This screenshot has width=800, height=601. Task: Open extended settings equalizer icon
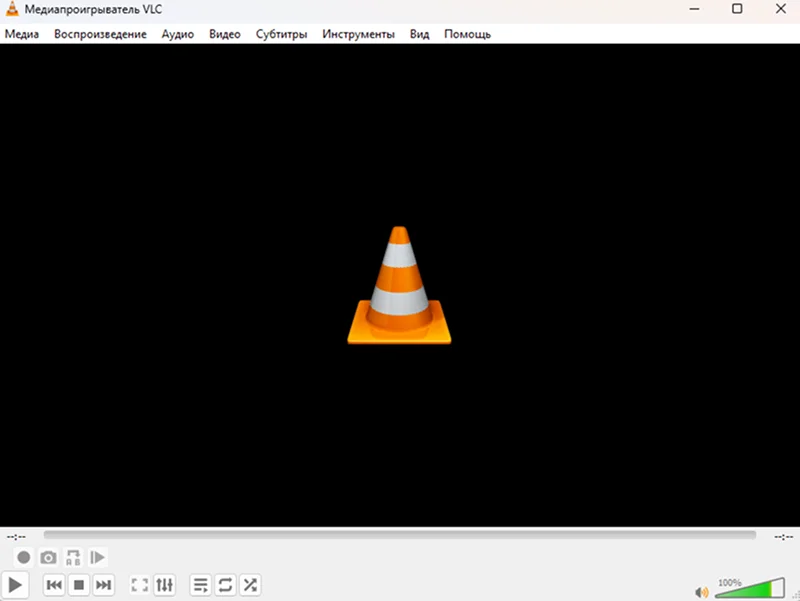tap(165, 584)
